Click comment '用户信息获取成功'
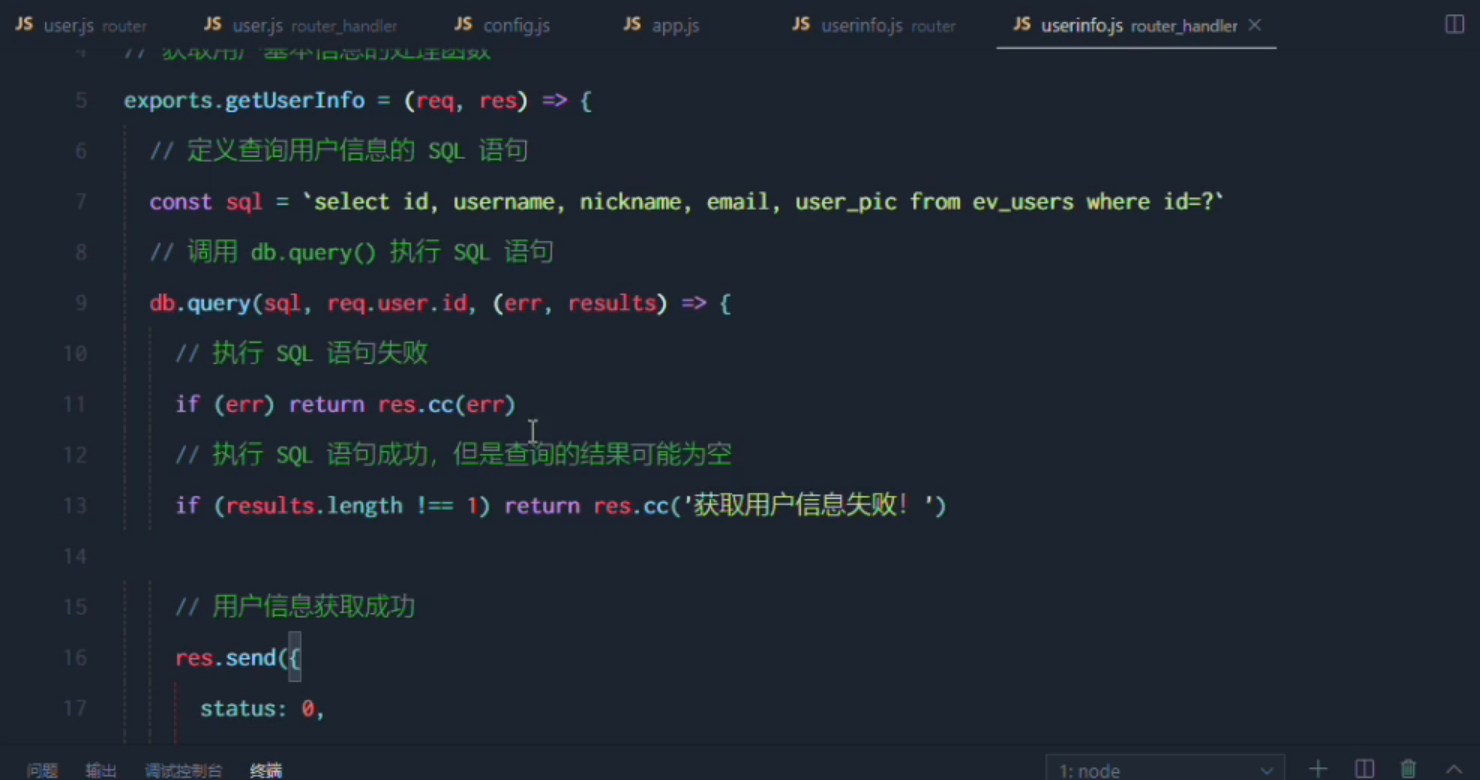1480x780 pixels. (314, 606)
